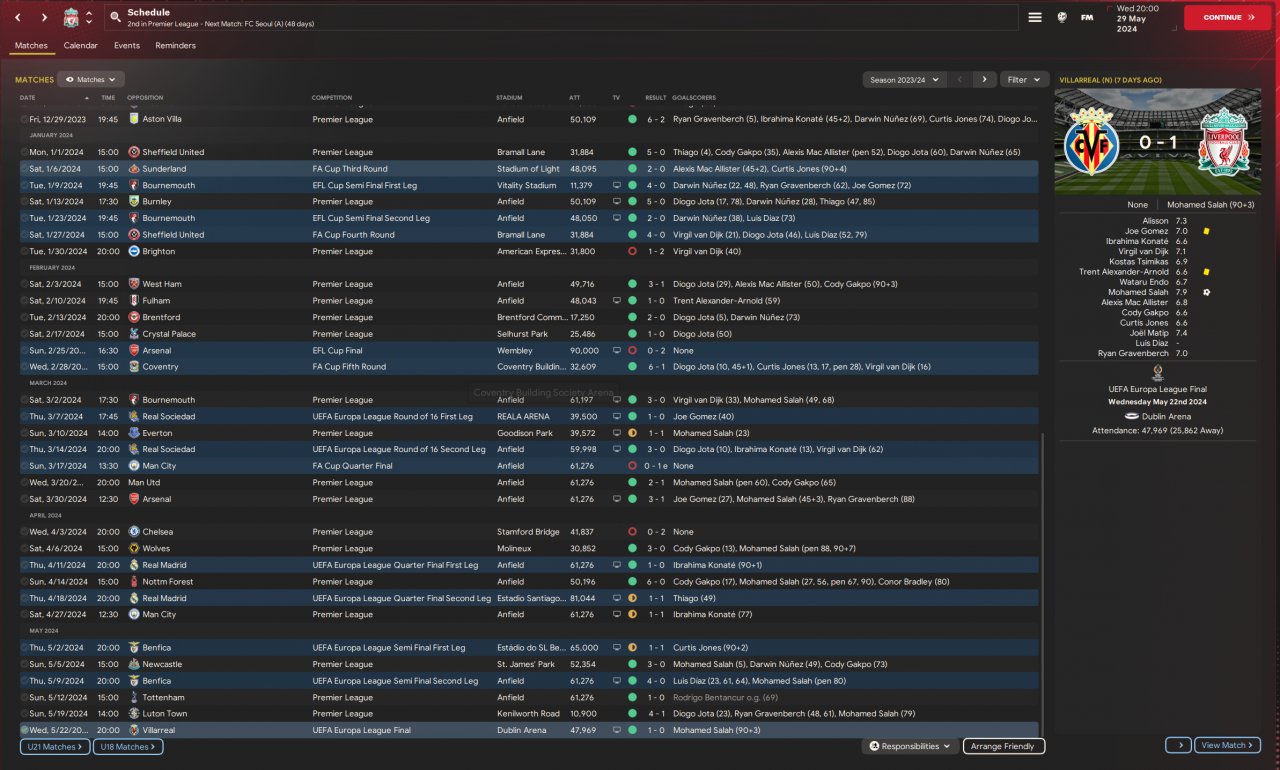The height and width of the screenshot is (770, 1280).
Task: Switch to the Events tab
Action: click(127, 45)
